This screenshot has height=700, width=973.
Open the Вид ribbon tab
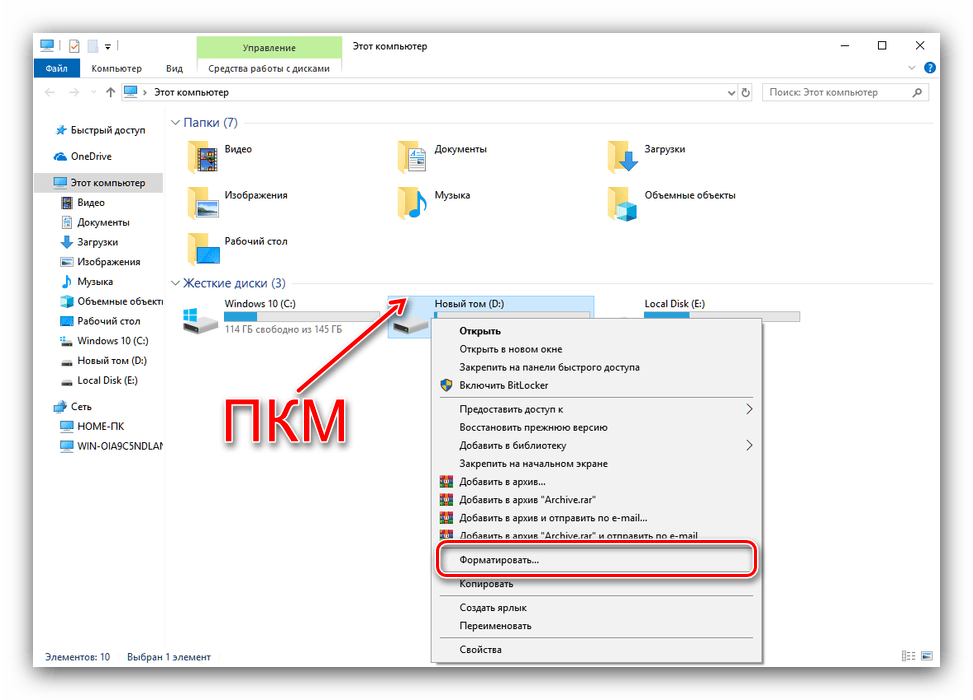(x=174, y=68)
